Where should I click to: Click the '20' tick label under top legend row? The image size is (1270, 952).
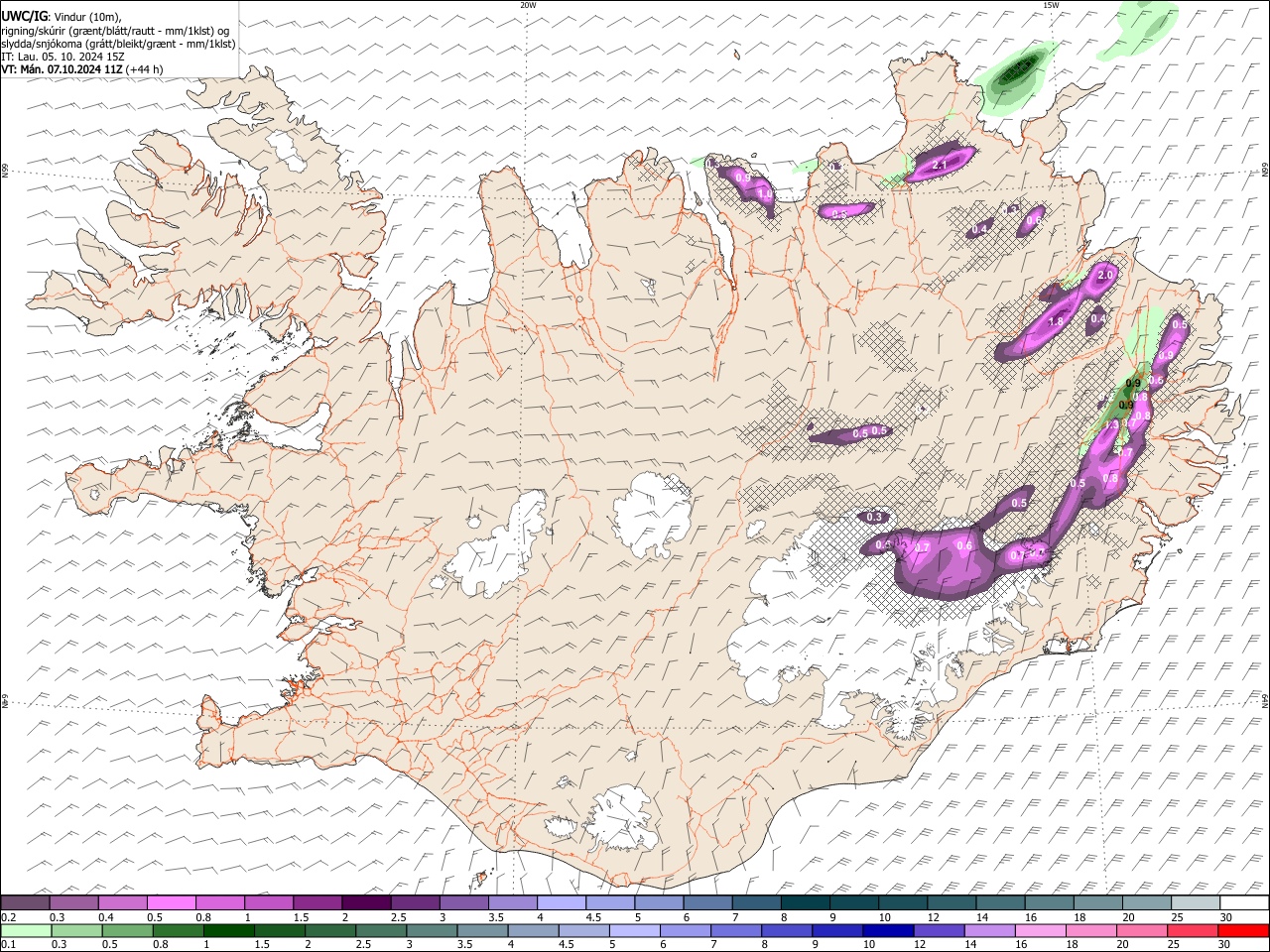pos(1128,917)
